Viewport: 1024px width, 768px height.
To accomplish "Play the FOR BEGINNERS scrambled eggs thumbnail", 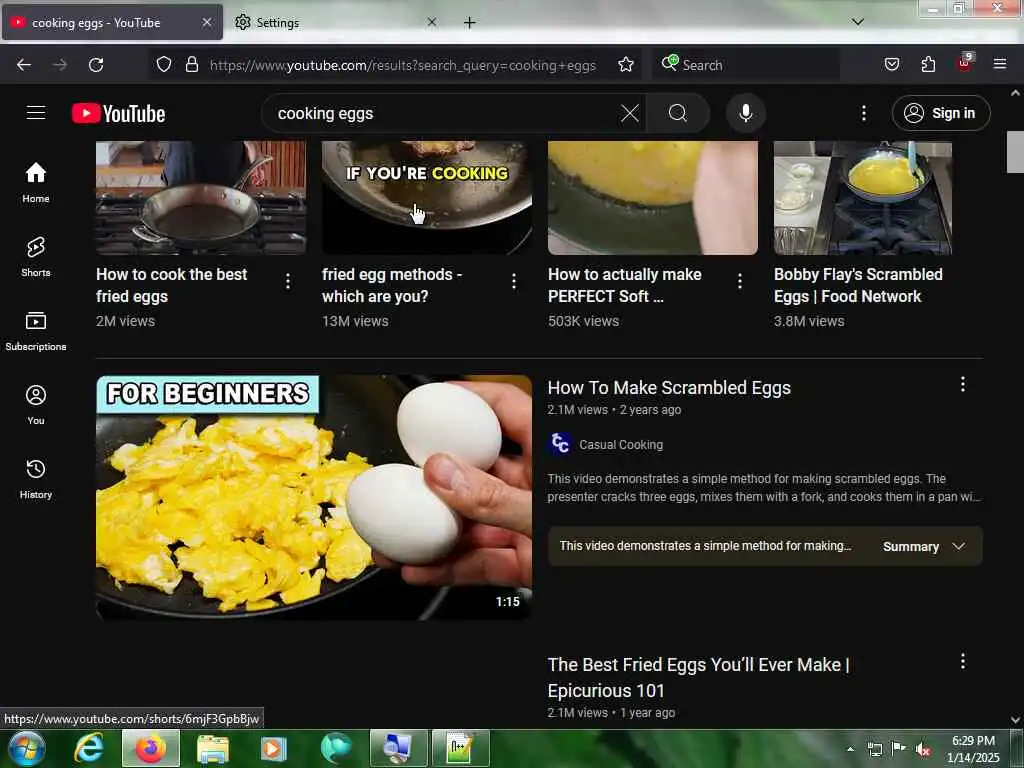I will pyautogui.click(x=313, y=497).
